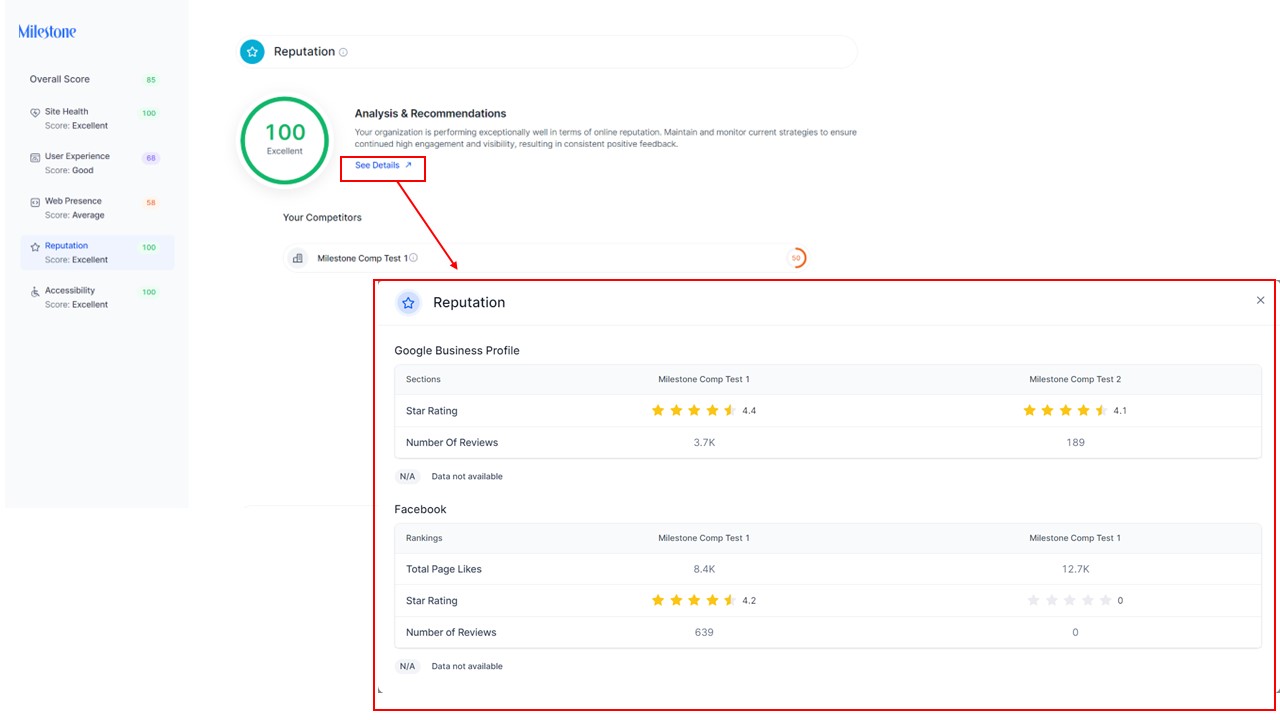This screenshot has width=1280, height=720.
Task: Click the blue star icon beside page title Reputation
Action: (x=252, y=52)
